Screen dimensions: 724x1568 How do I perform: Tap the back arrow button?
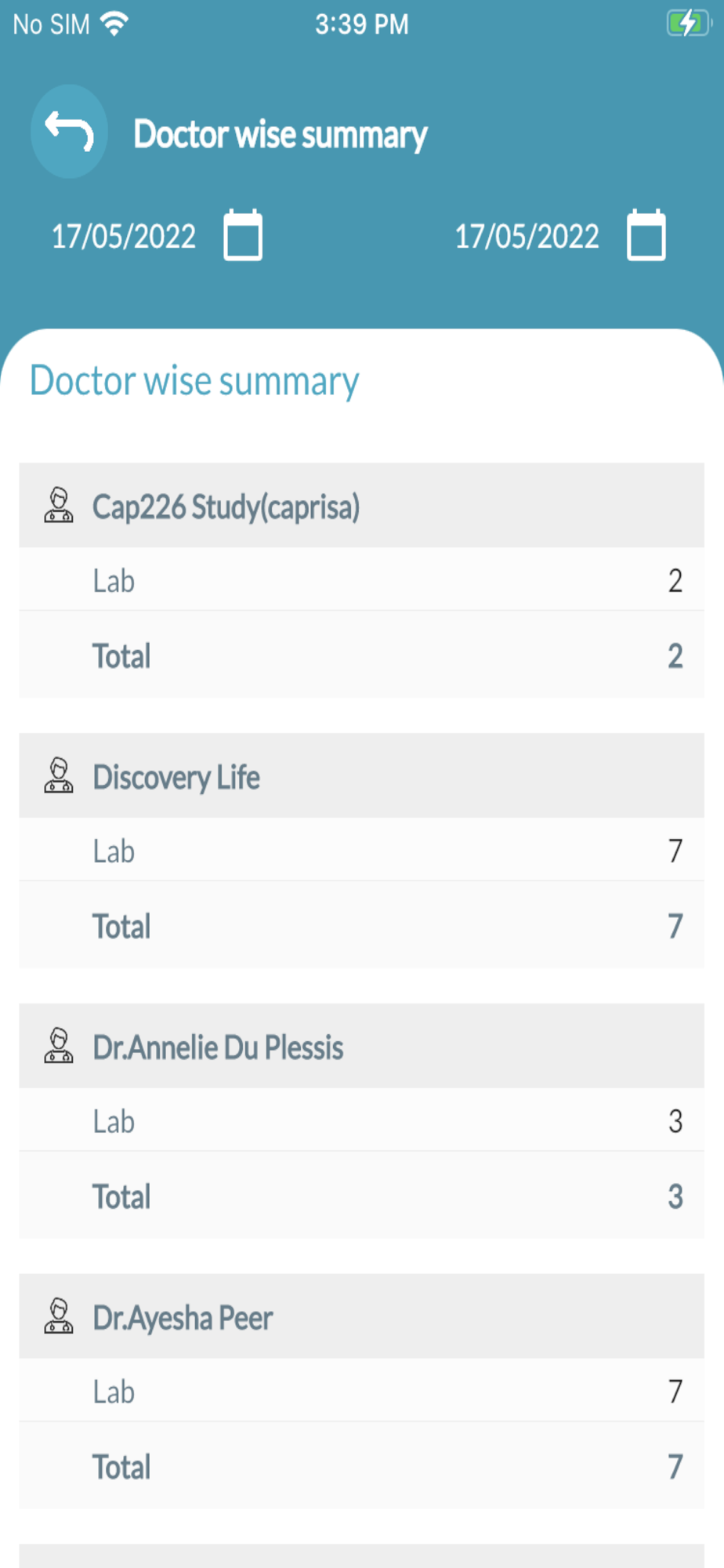coord(69,132)
